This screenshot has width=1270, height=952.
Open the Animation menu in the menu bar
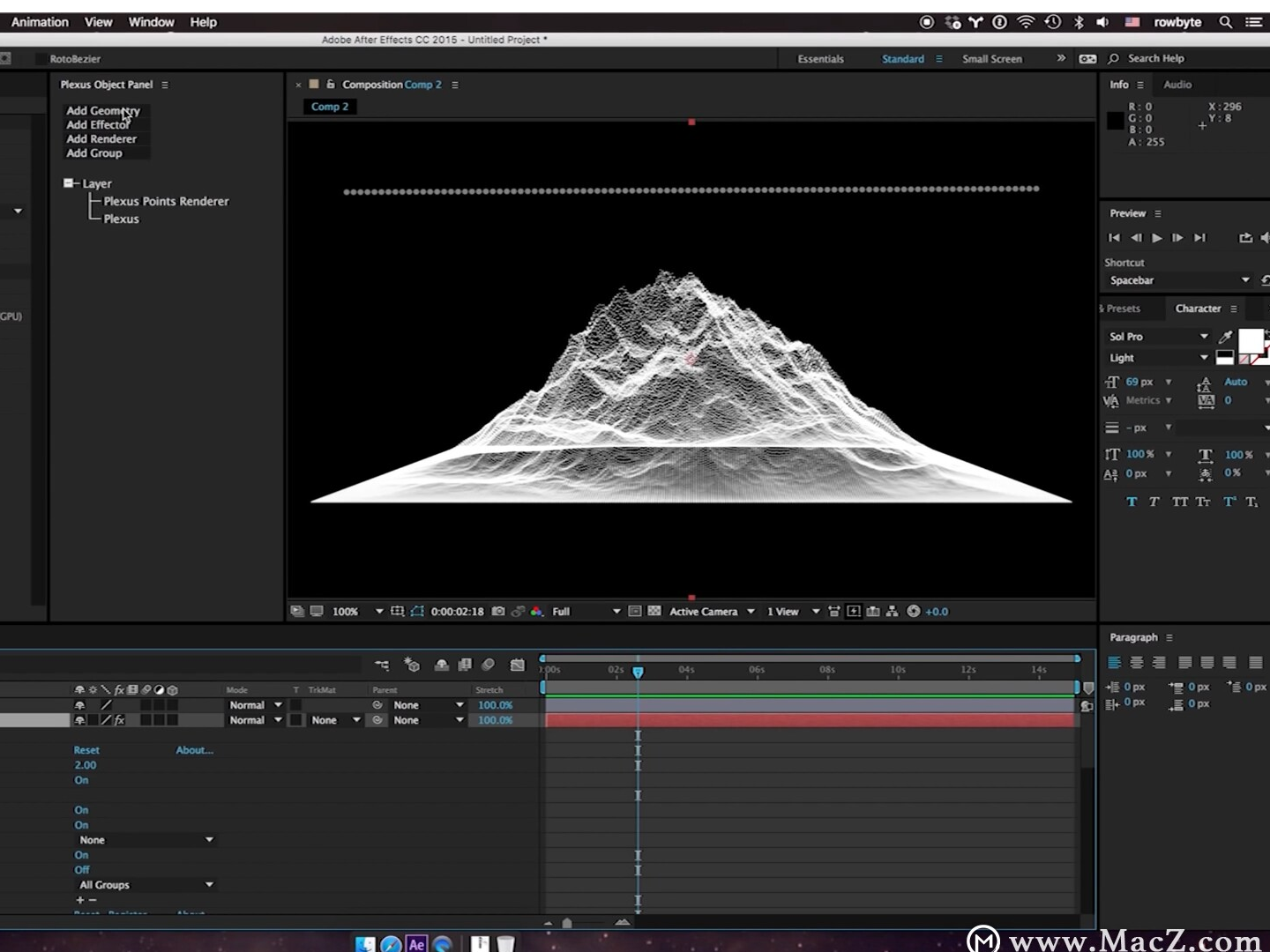tap(40, 22)
